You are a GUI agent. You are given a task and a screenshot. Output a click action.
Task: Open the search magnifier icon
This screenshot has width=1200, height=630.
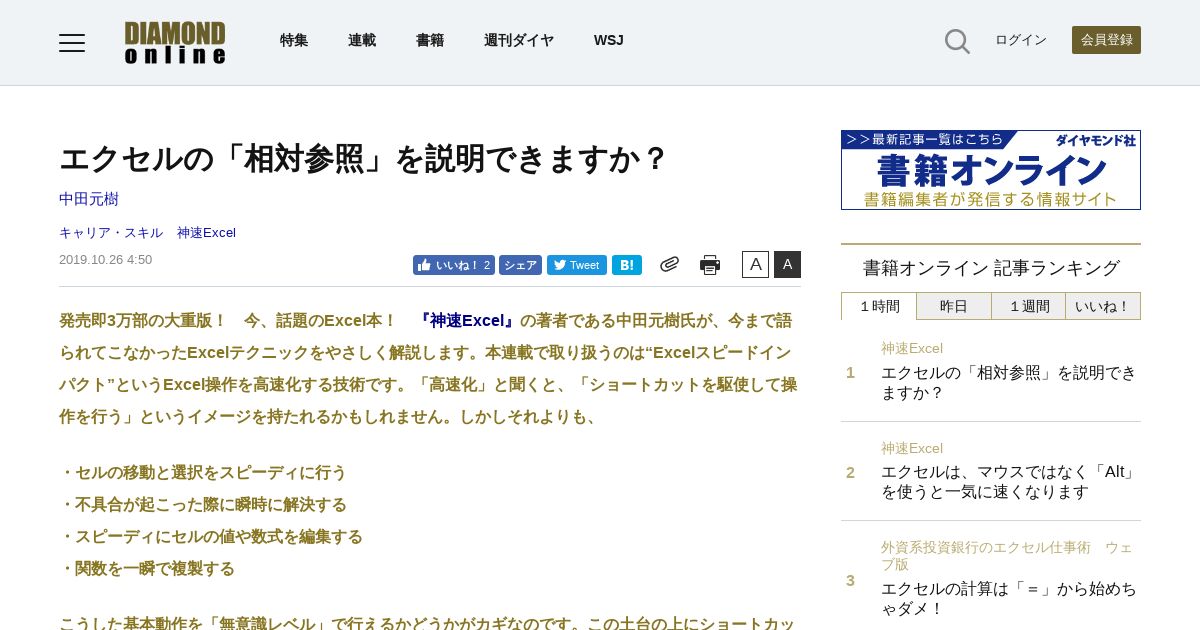click(x=957, y=41)
